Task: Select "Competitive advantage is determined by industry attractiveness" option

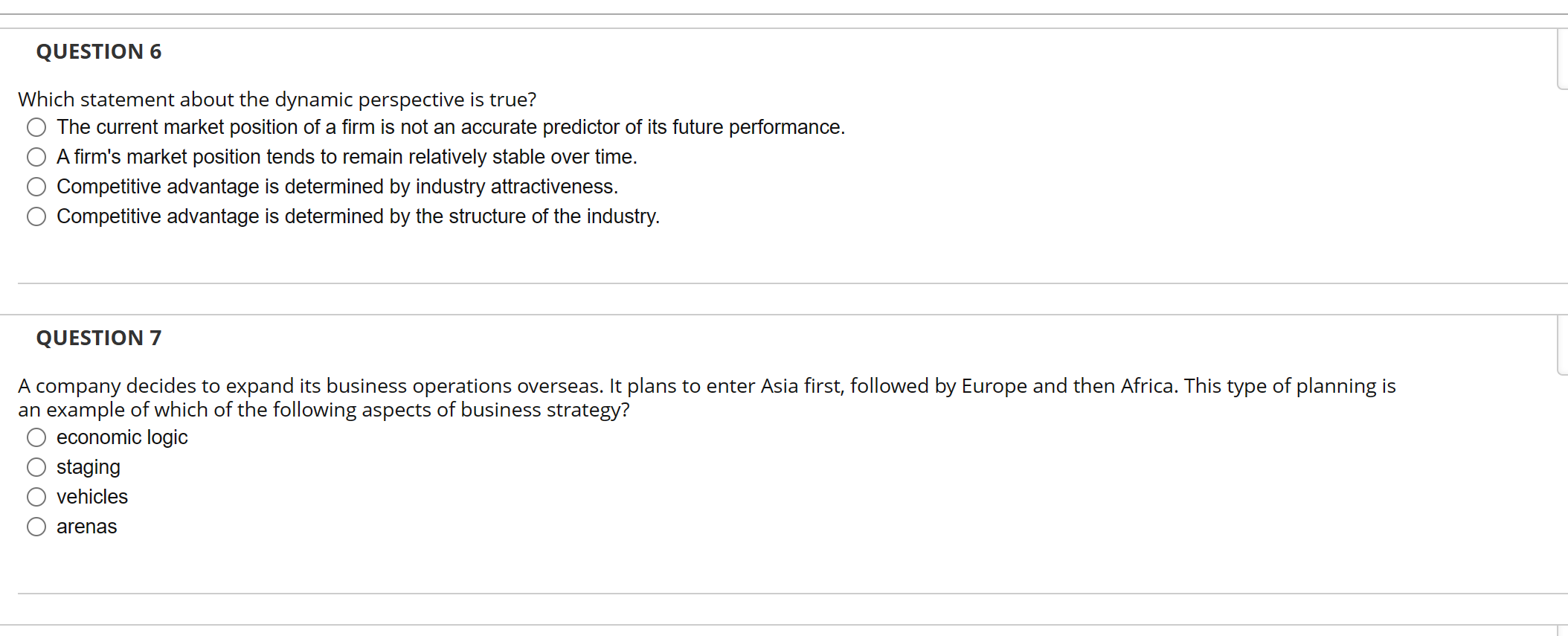Action: coord(36,186)
